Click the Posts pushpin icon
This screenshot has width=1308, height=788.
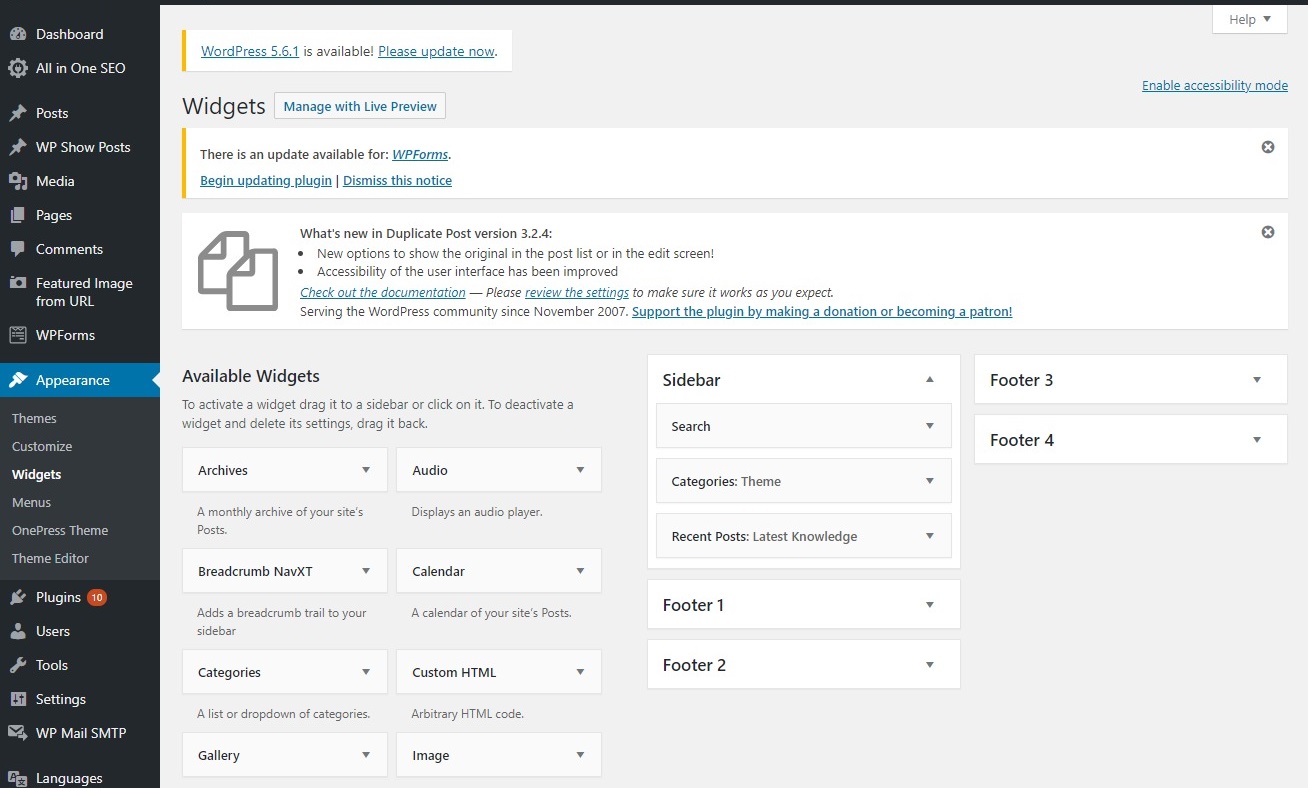tap(17, 113)
